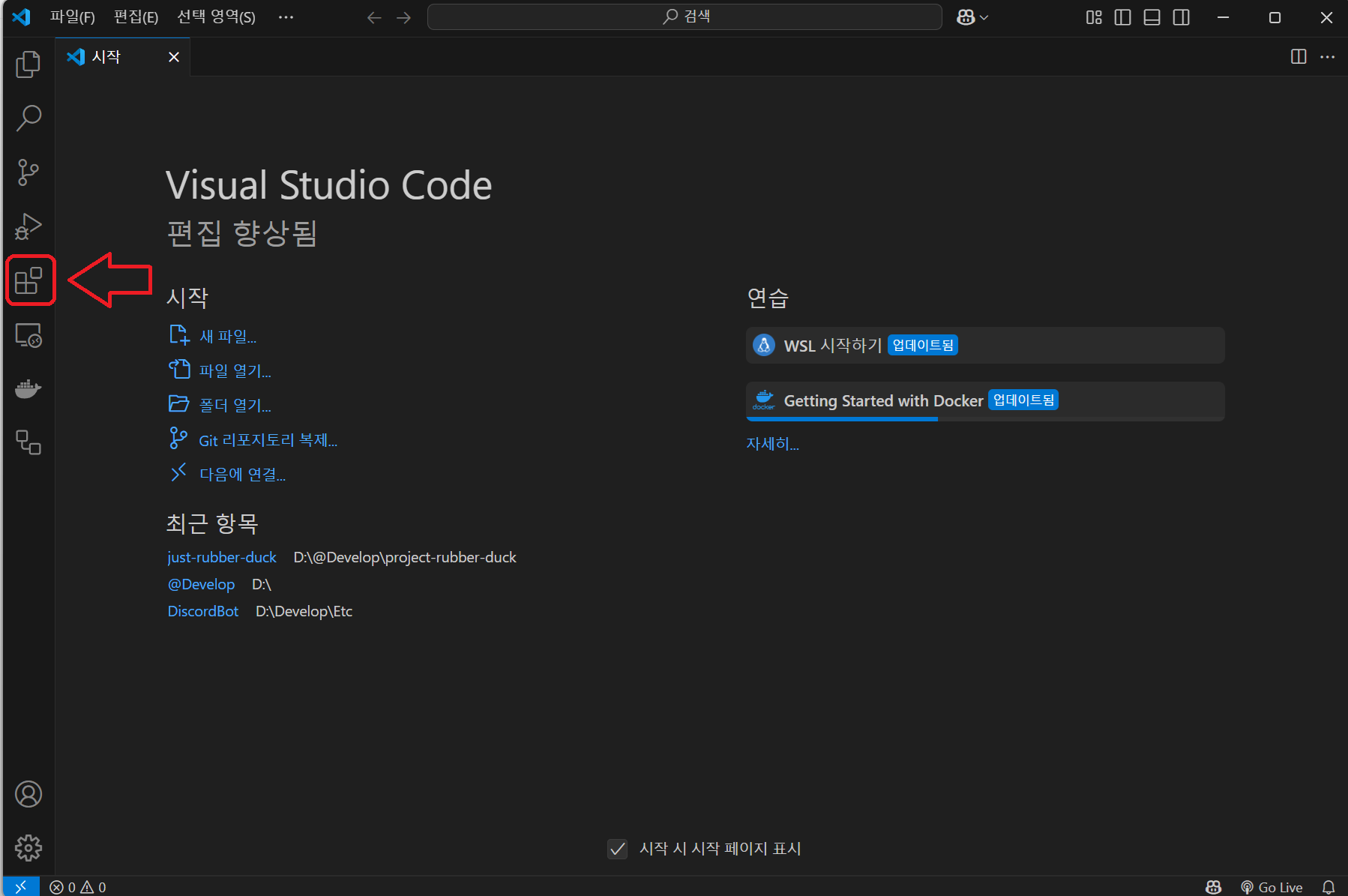Click the 새 파일... link
Image resolution: width=1348 pixels, height=896 pixels.
[x=228, y=337]
